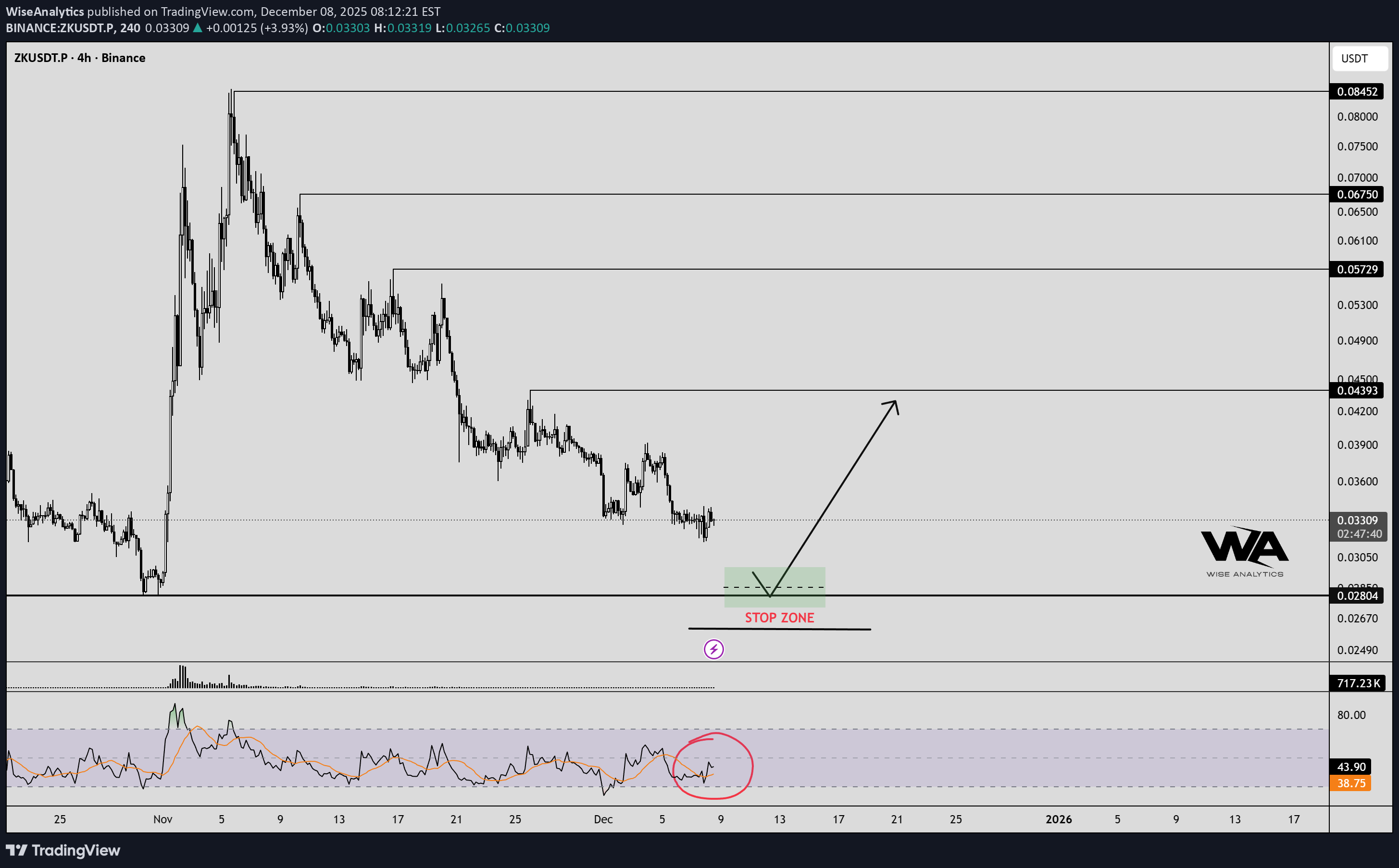Click the 43.90 RSI value label
This screenshot has width=1399, height=868.
tap(1350, 767)
